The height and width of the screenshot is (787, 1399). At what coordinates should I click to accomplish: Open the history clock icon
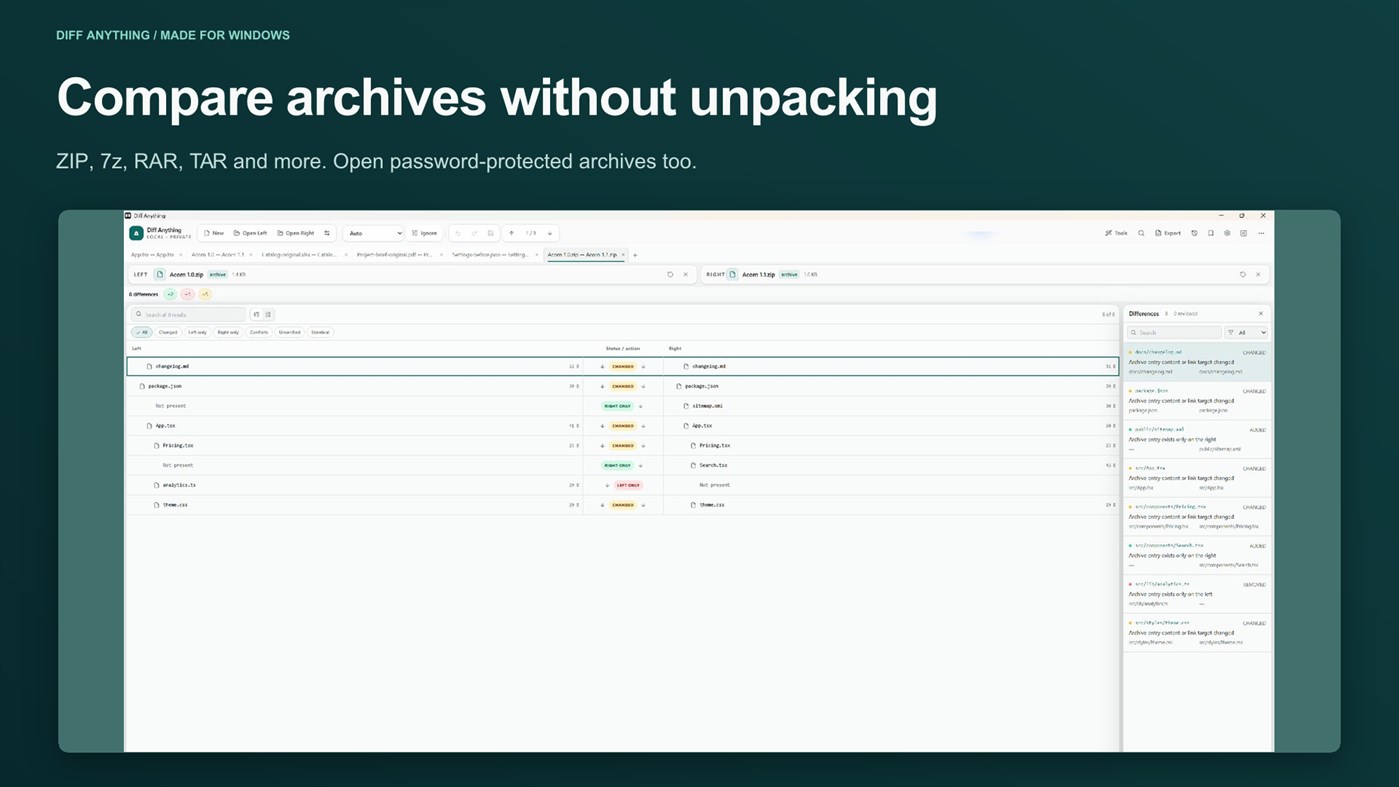tap(1194, 233)
